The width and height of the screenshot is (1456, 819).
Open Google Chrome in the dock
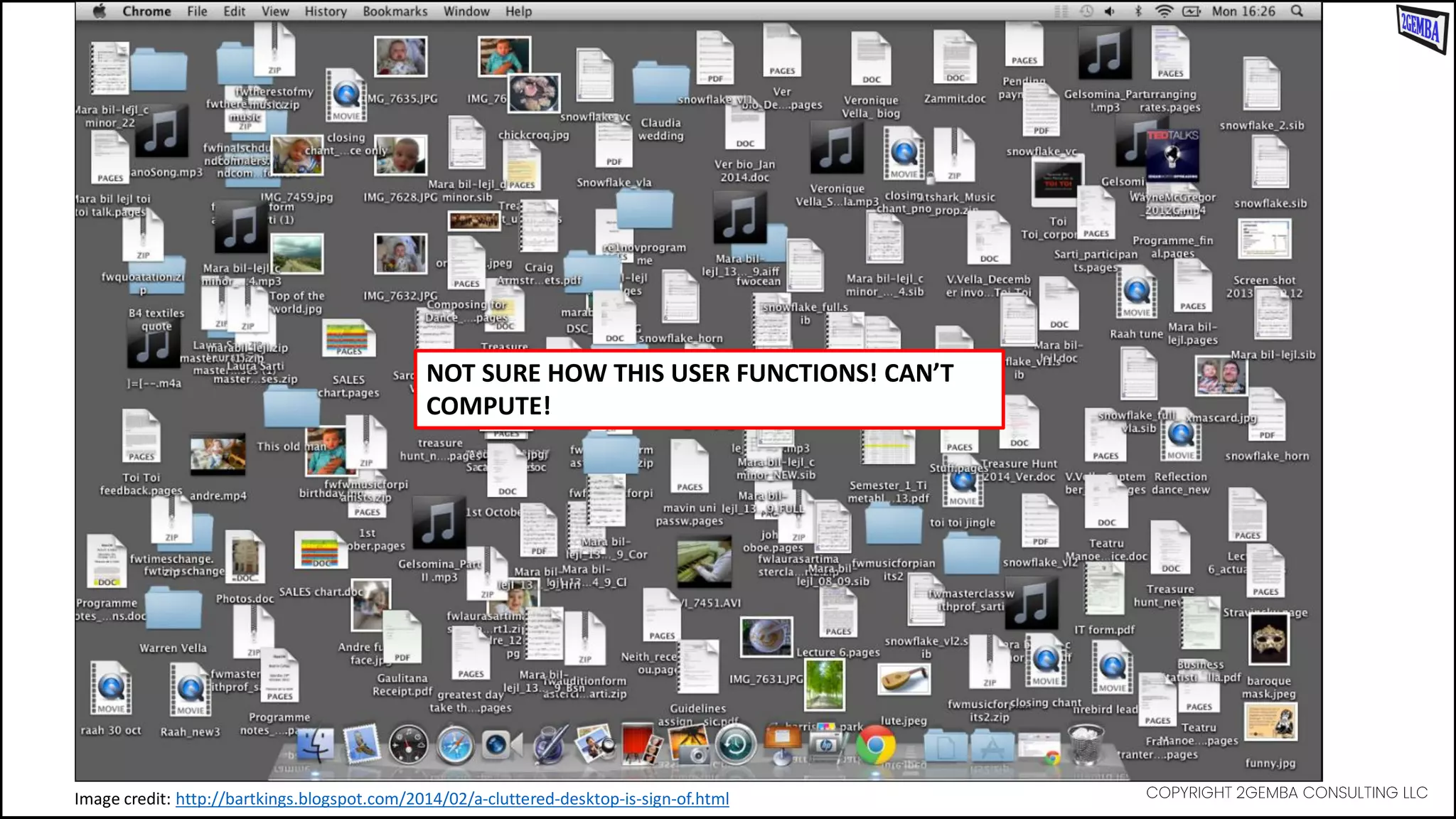[x=875, y=745]
